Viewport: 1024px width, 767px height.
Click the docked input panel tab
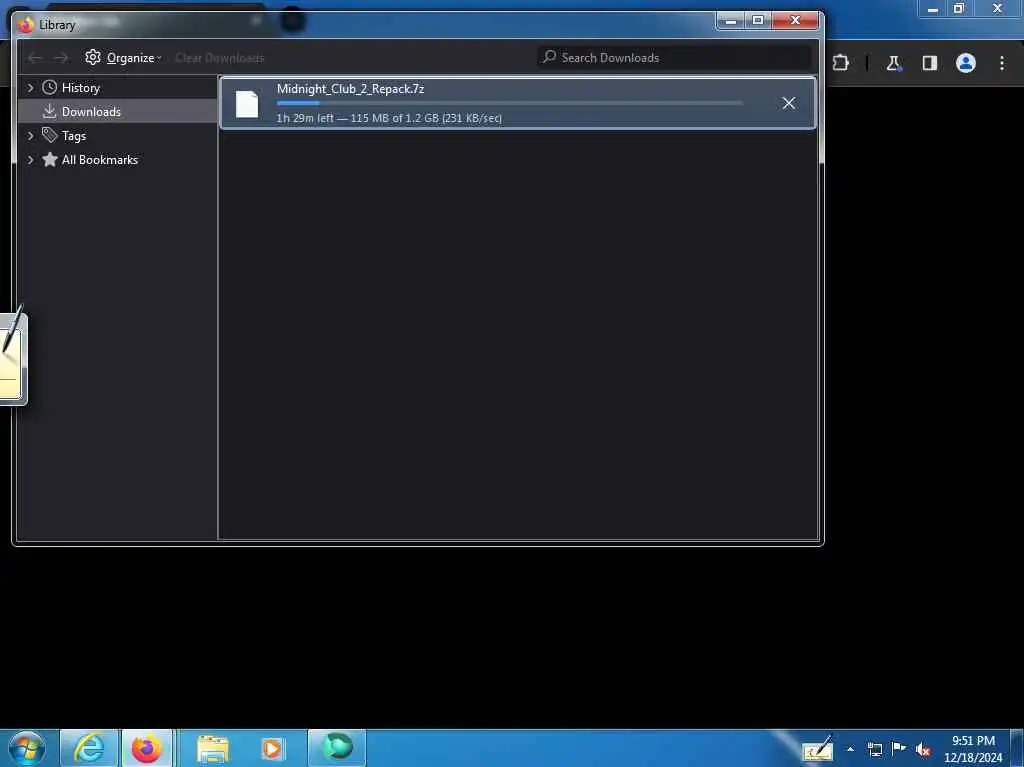pyautogui.click(x=13, y=357)
